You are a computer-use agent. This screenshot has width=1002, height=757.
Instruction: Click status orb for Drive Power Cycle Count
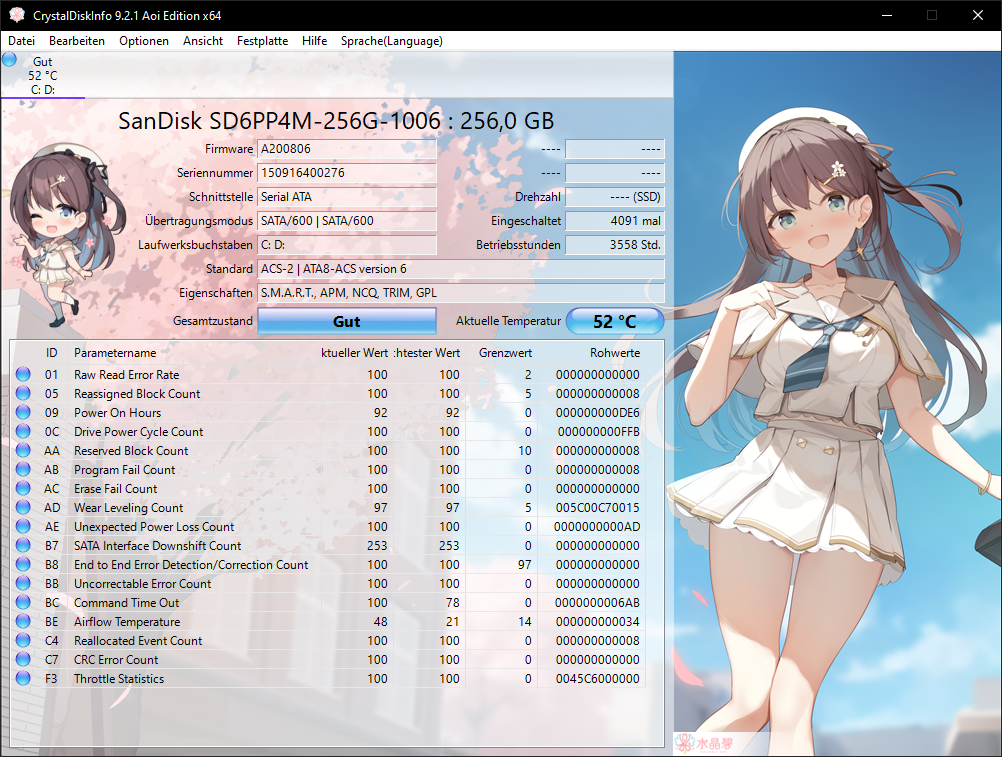(23, 432)
